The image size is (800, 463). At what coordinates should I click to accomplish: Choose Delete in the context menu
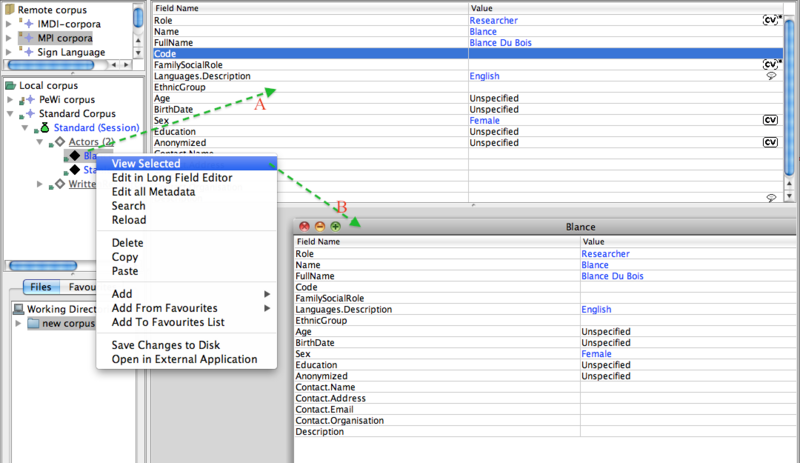pyautogui.click(x=186, y=243)
